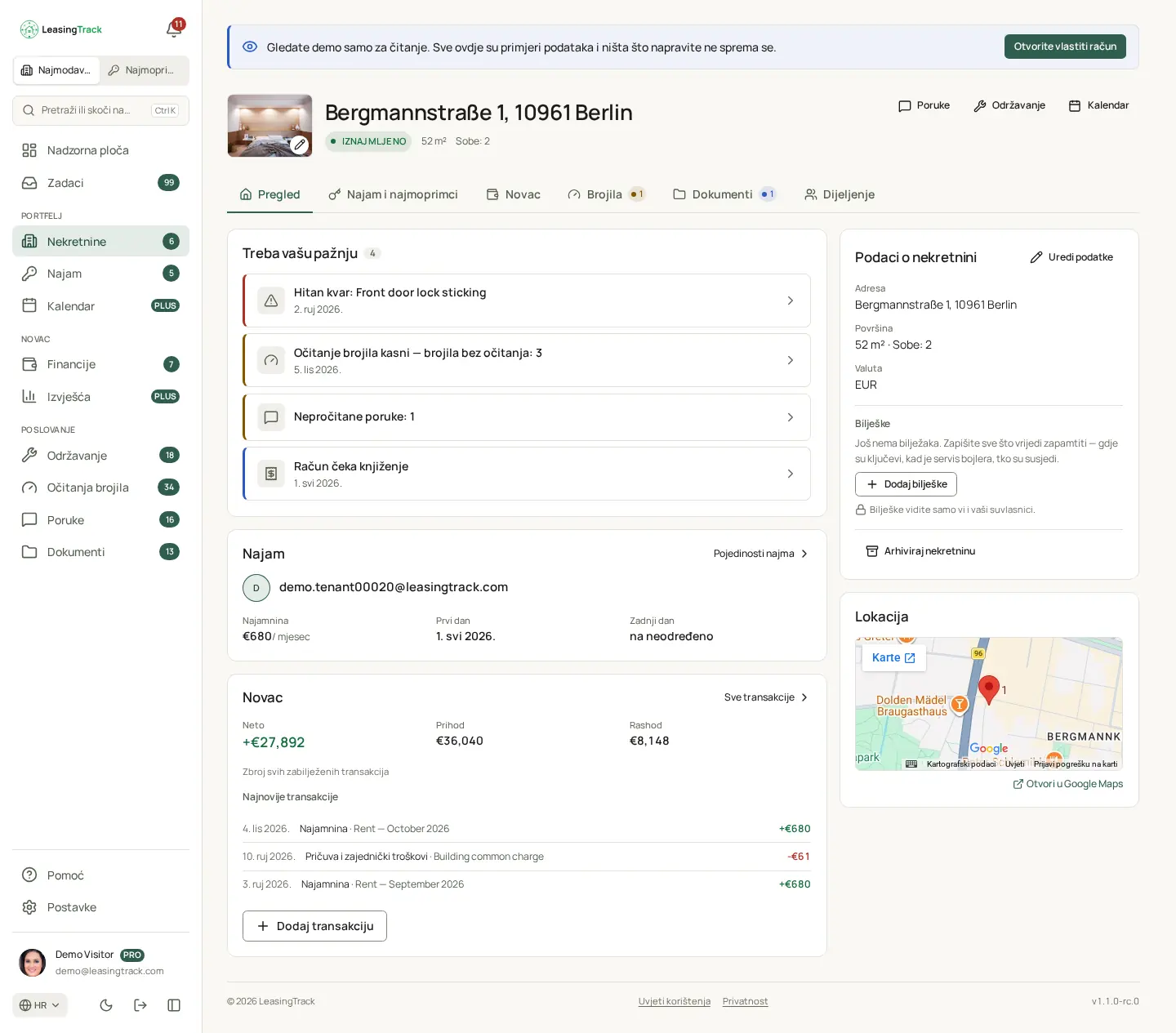The width and height of the screenshot is (1176, 1033).
Task: Click the Dodaj transakciju button
Action: 314,926
